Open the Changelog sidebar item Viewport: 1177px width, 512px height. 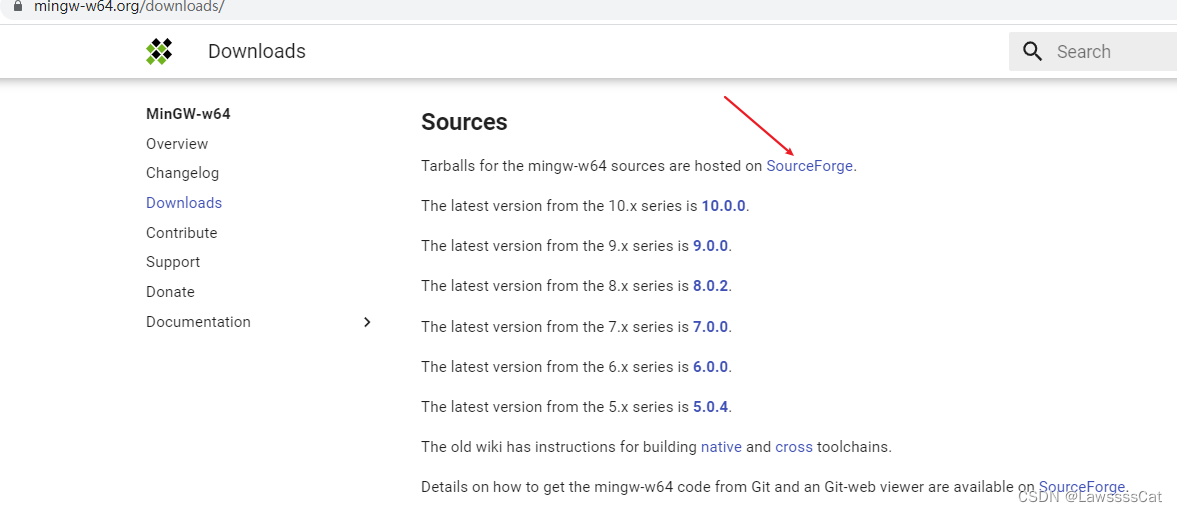coord(182,173)
